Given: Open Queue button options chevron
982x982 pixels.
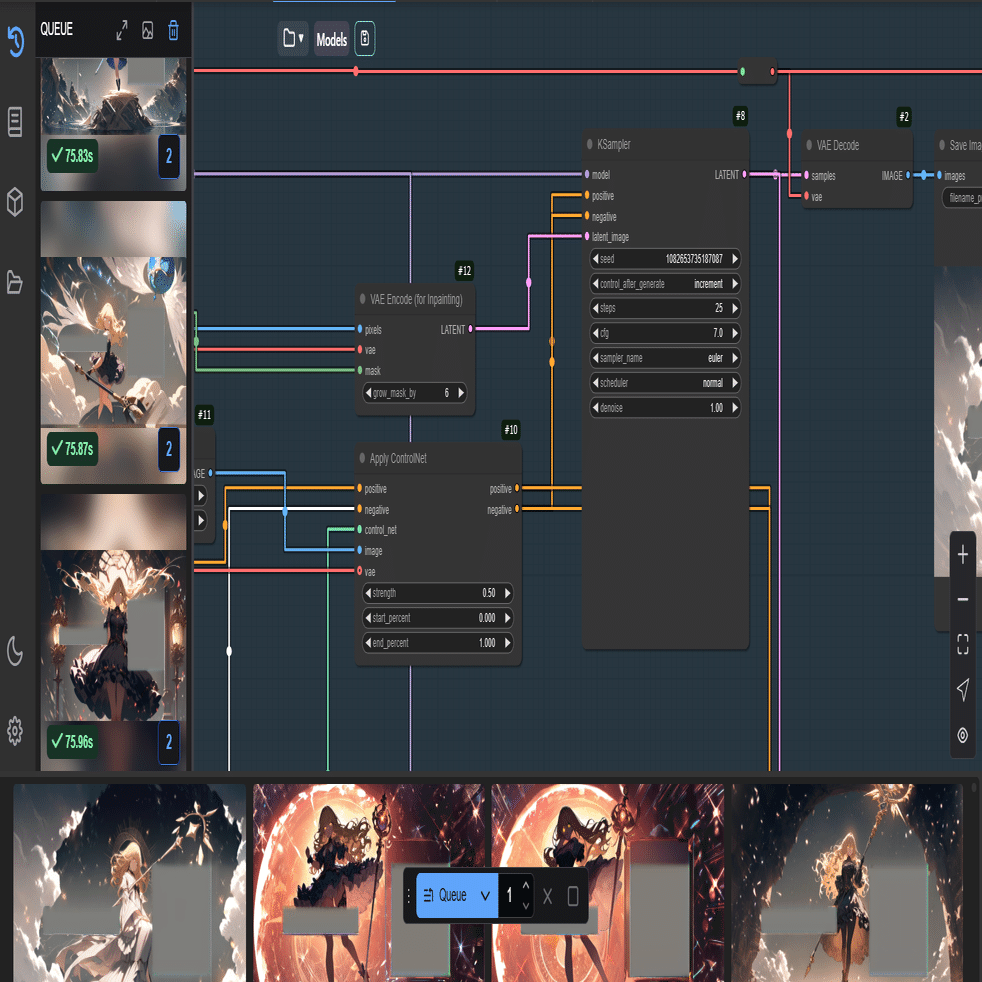Looking at the screenshot, I should click(485, 896).
